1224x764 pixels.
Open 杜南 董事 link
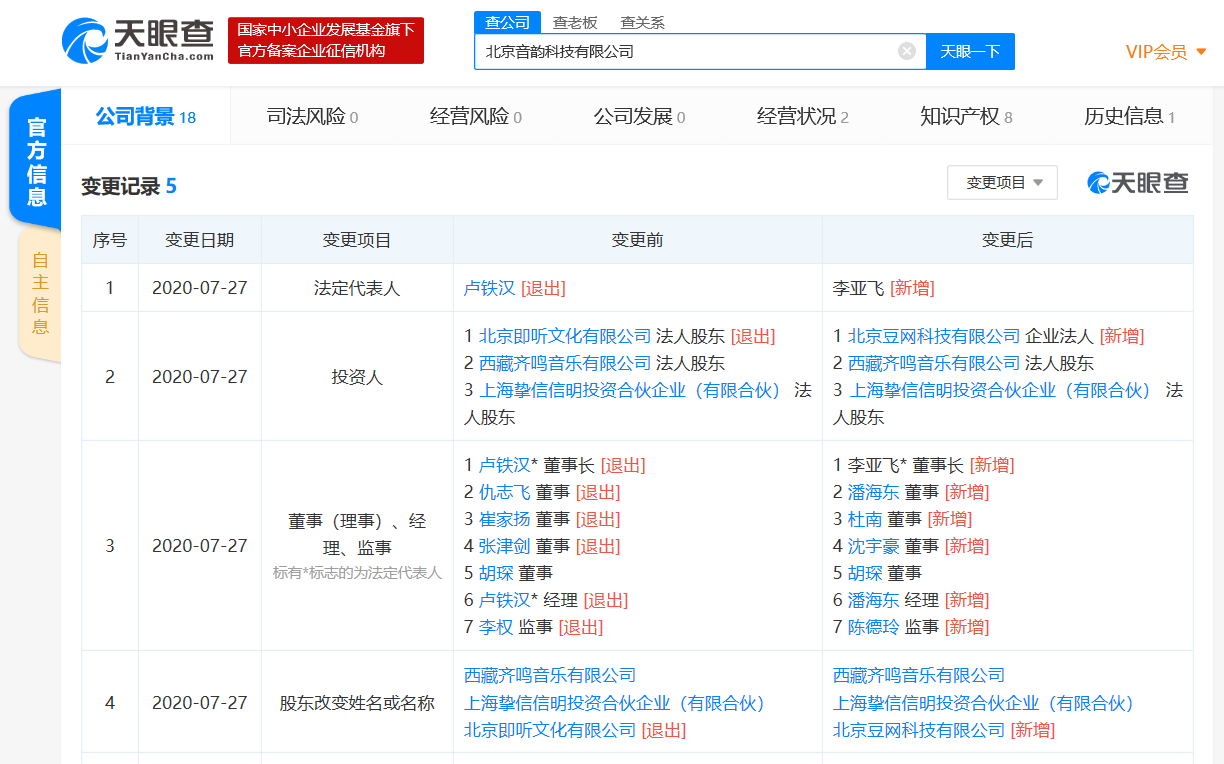865,519
